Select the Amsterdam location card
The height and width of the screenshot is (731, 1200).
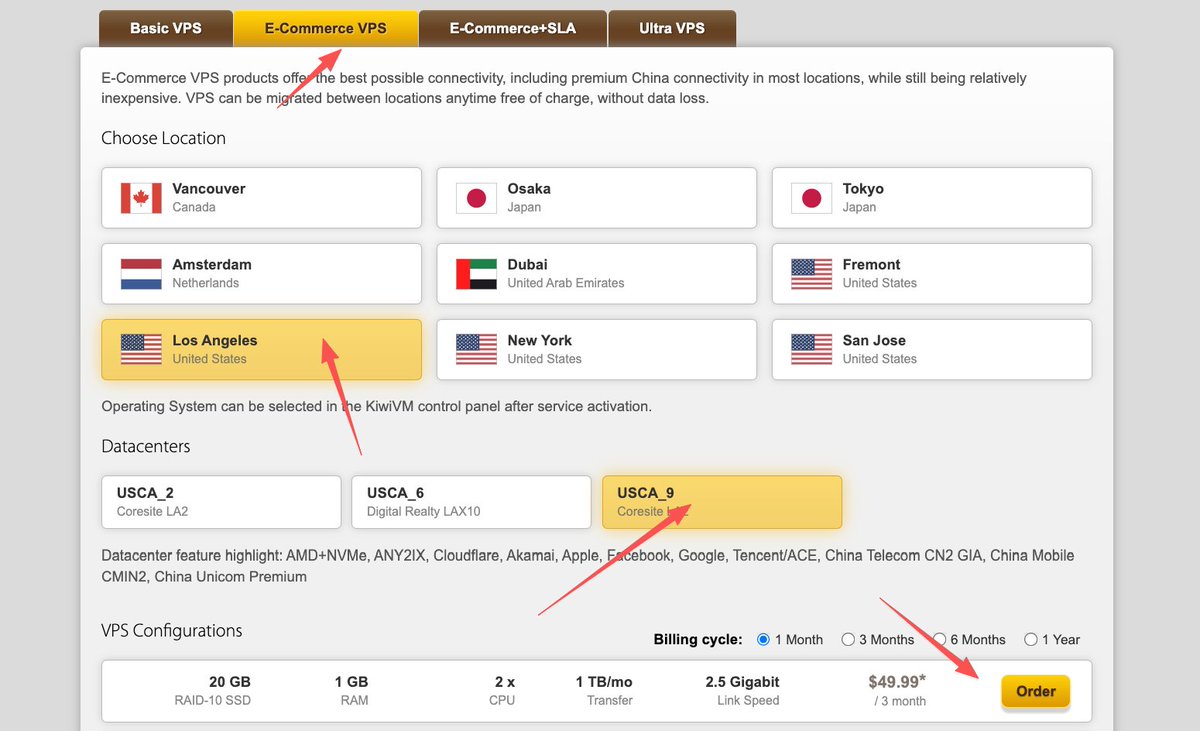pos(261,274)
